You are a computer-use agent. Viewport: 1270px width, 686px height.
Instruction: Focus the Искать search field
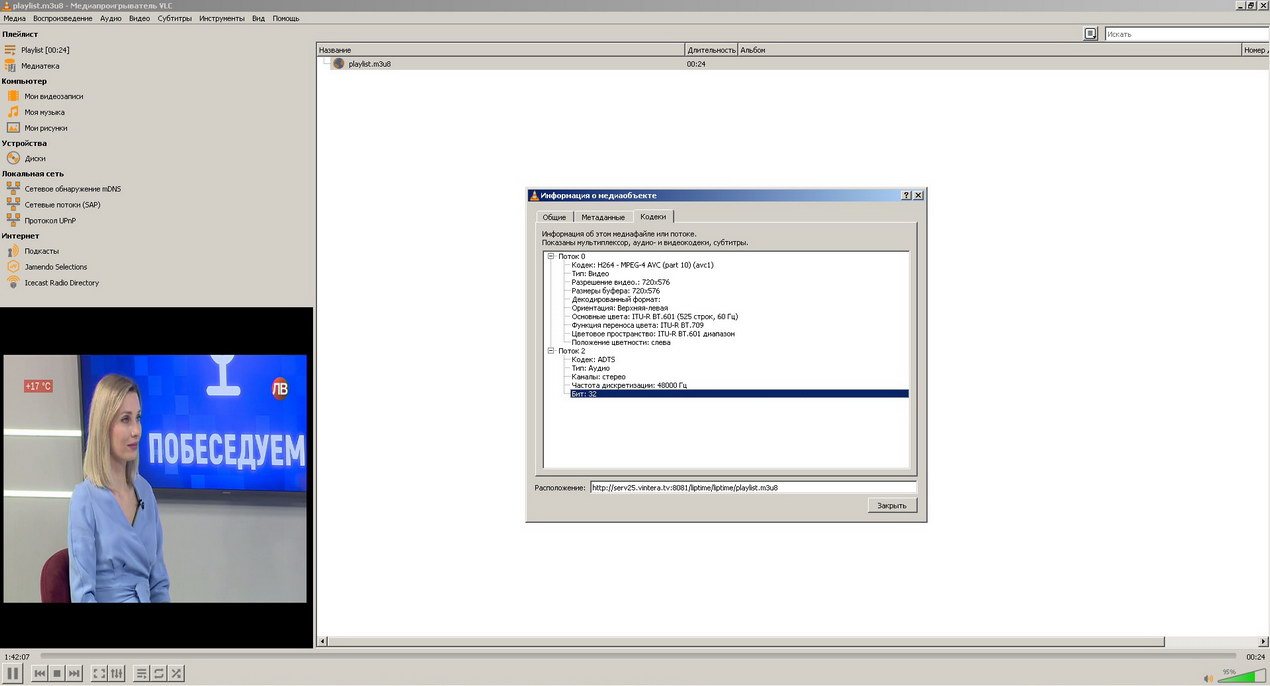coord(1186,34)
